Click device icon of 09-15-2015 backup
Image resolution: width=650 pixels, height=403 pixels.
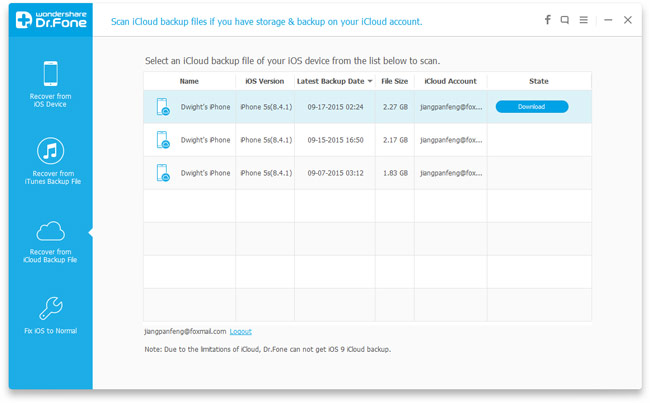point(163,140)
